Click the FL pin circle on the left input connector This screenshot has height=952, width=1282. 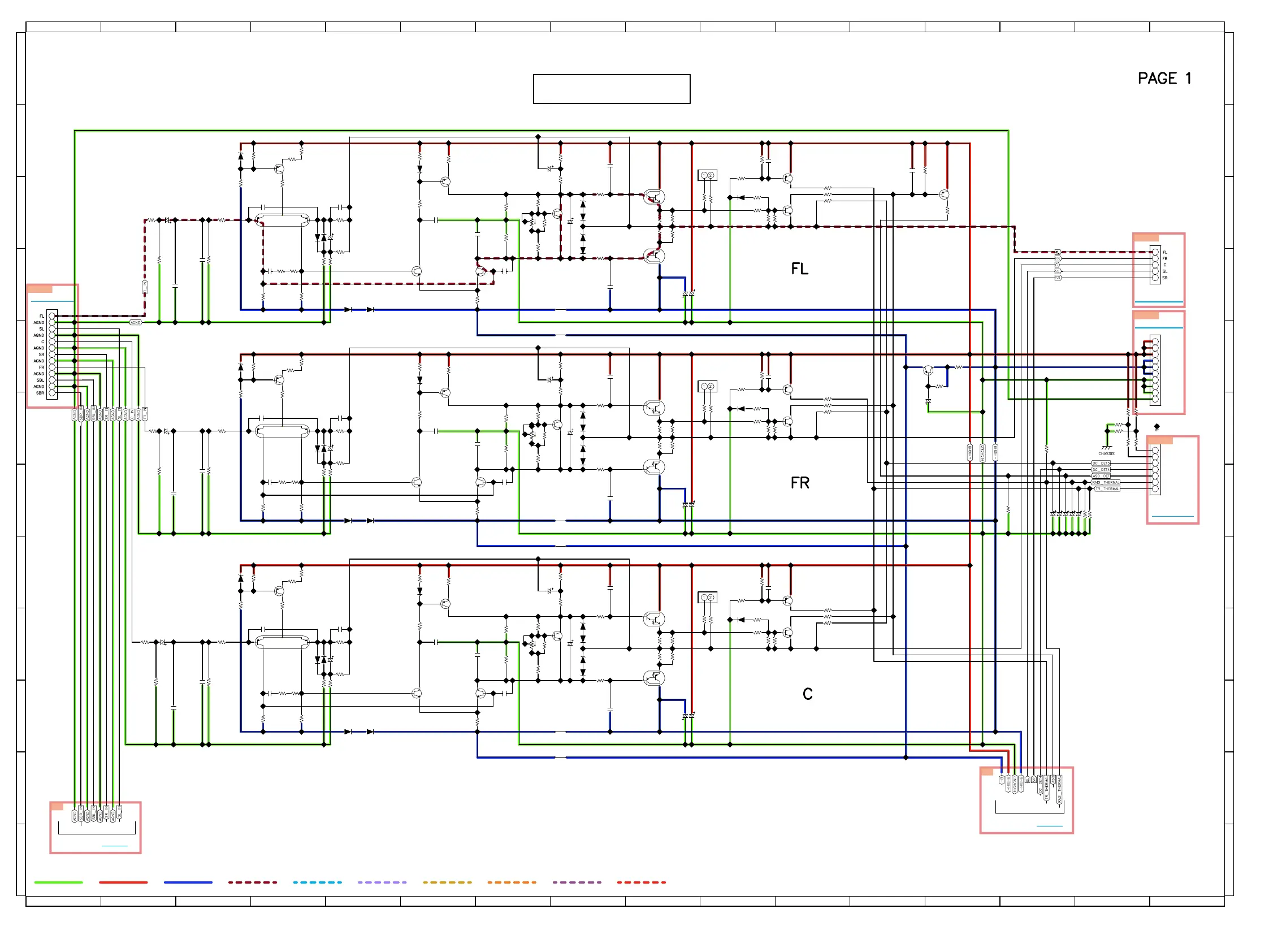tap(53, 316)
